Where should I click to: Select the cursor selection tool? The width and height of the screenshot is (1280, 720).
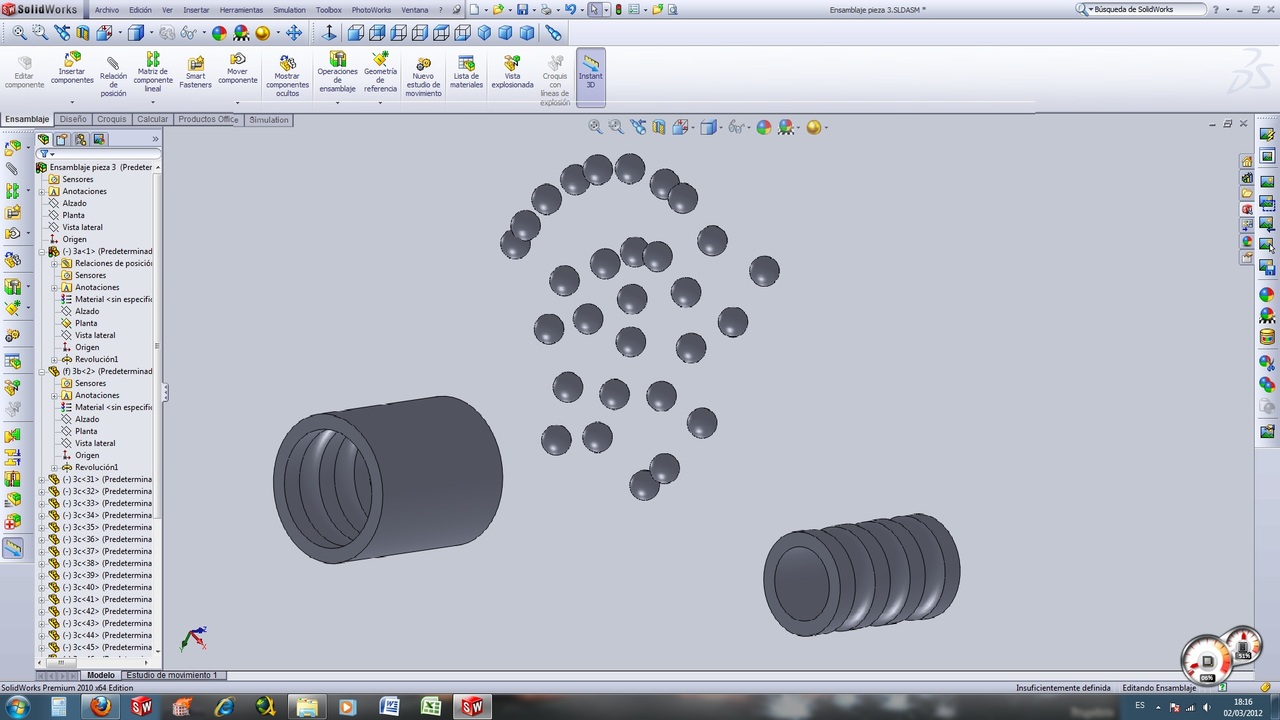pos(594,9)
